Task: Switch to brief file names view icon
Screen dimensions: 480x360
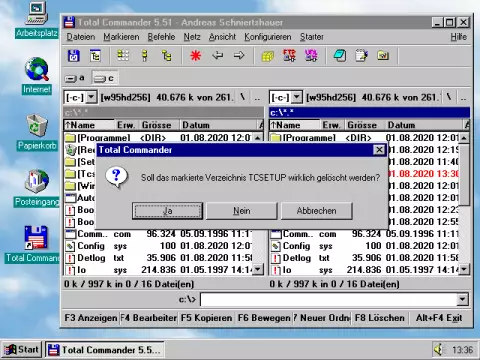Action: [x=123, y=56]
